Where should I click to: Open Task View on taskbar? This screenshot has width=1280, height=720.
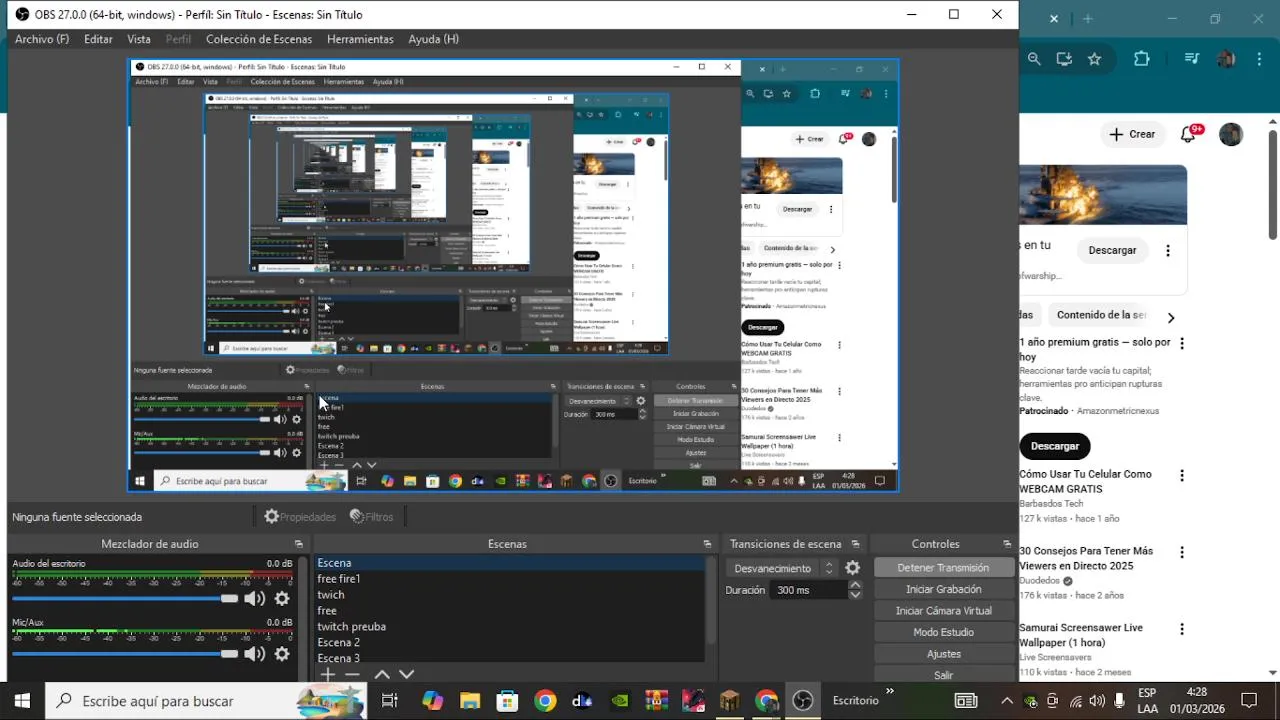[x=390, y=701]
